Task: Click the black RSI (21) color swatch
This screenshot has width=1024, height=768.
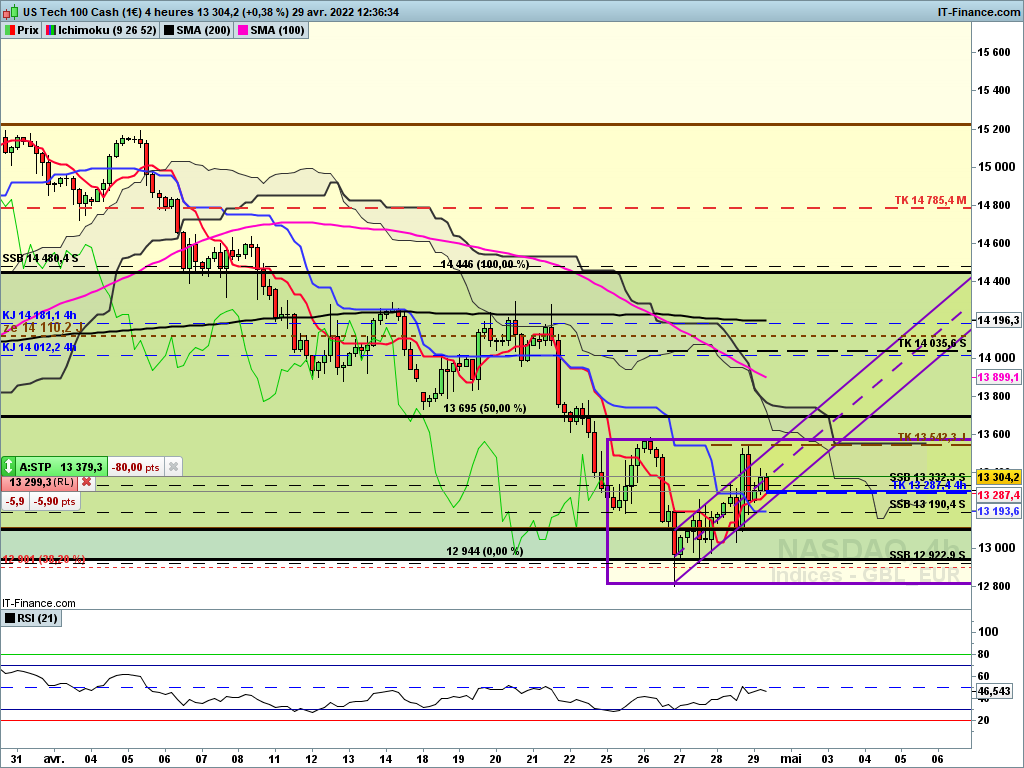Action: click(10, 618)
